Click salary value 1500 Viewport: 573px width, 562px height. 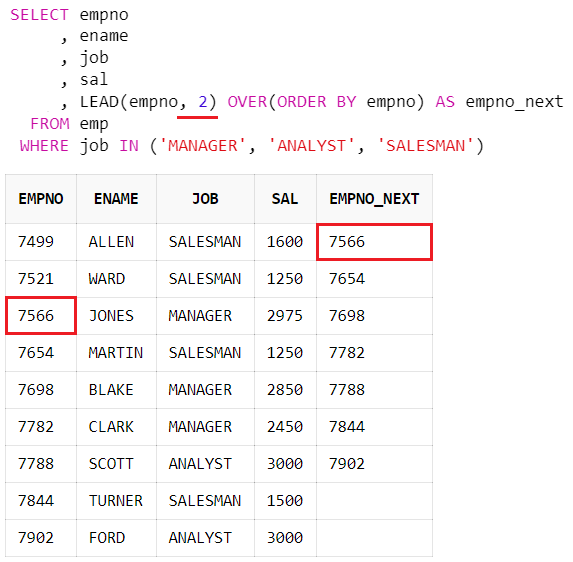point(285,501)
